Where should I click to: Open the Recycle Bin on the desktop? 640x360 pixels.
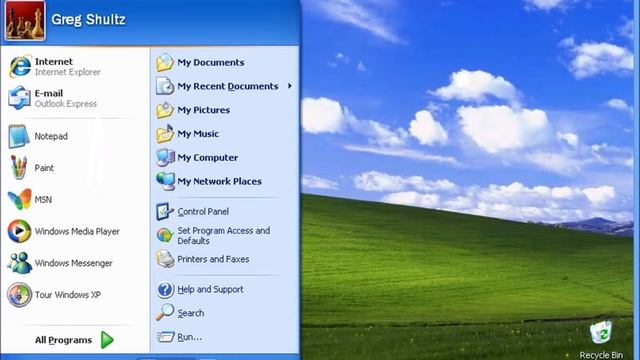pyautogui.click(x=601, y=332)
